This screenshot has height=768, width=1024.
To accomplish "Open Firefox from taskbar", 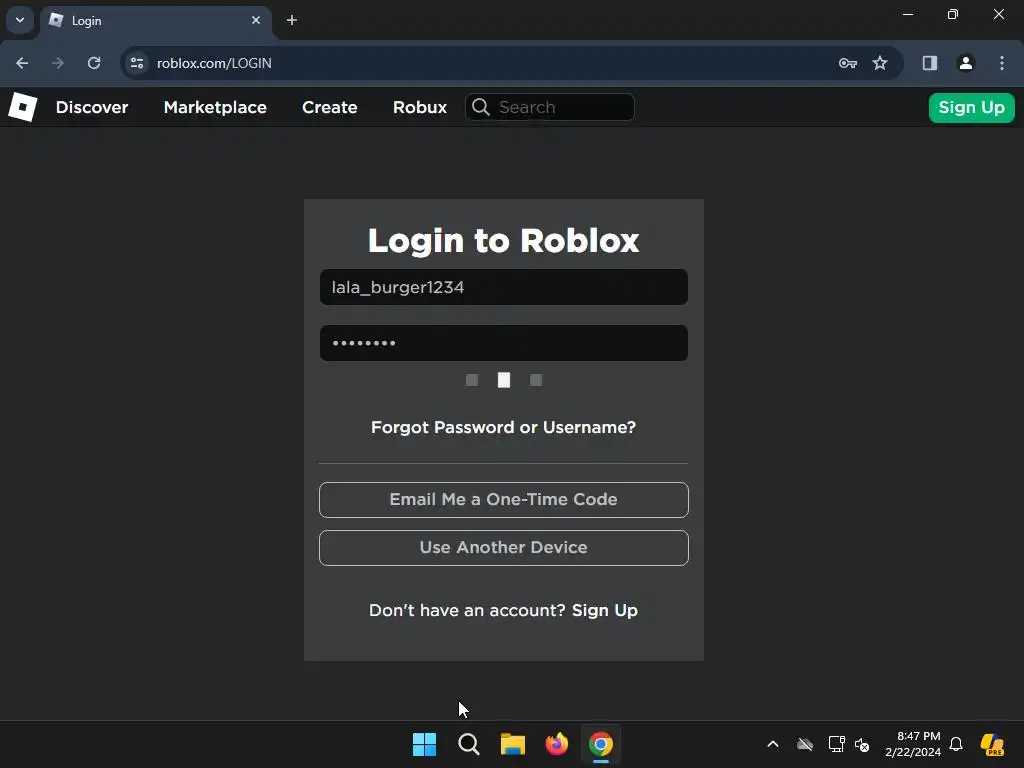I will 556,744.
